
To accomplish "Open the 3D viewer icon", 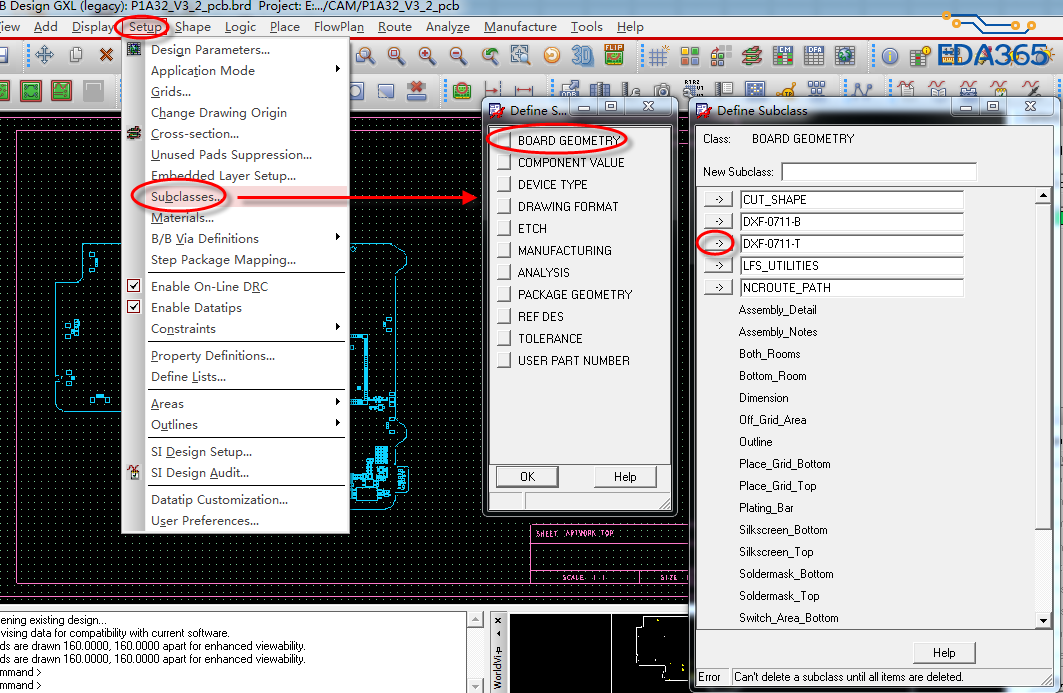I will 582,56.
